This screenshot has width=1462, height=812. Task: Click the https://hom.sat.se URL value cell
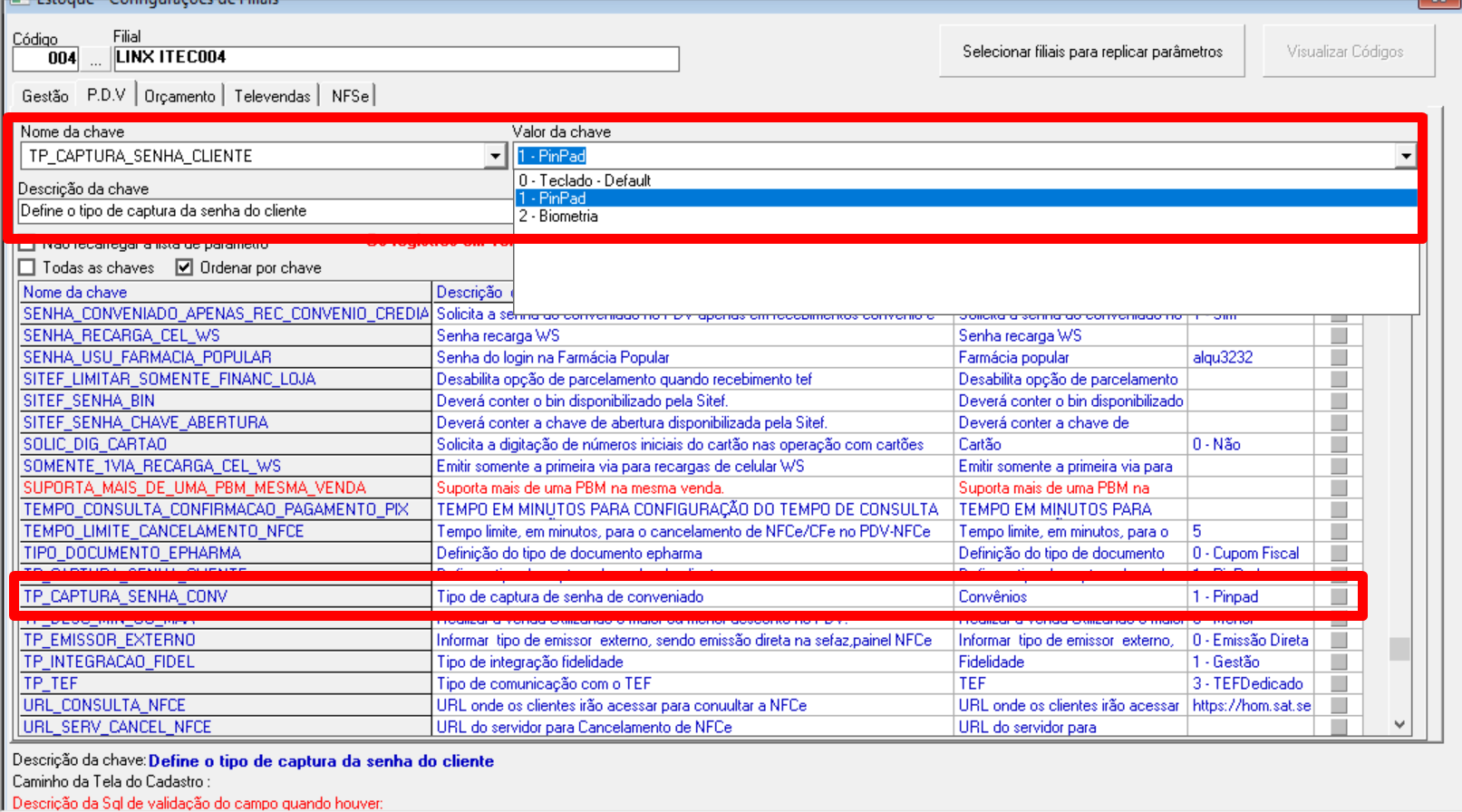tap(1251, 705)
